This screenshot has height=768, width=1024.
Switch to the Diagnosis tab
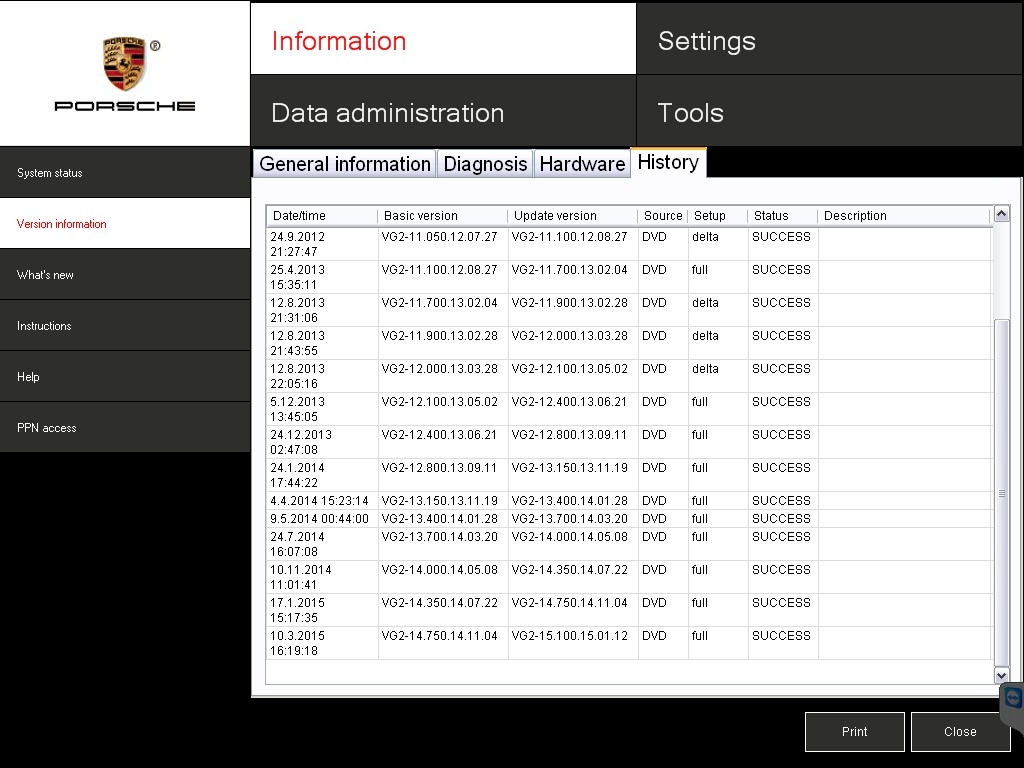485,164
